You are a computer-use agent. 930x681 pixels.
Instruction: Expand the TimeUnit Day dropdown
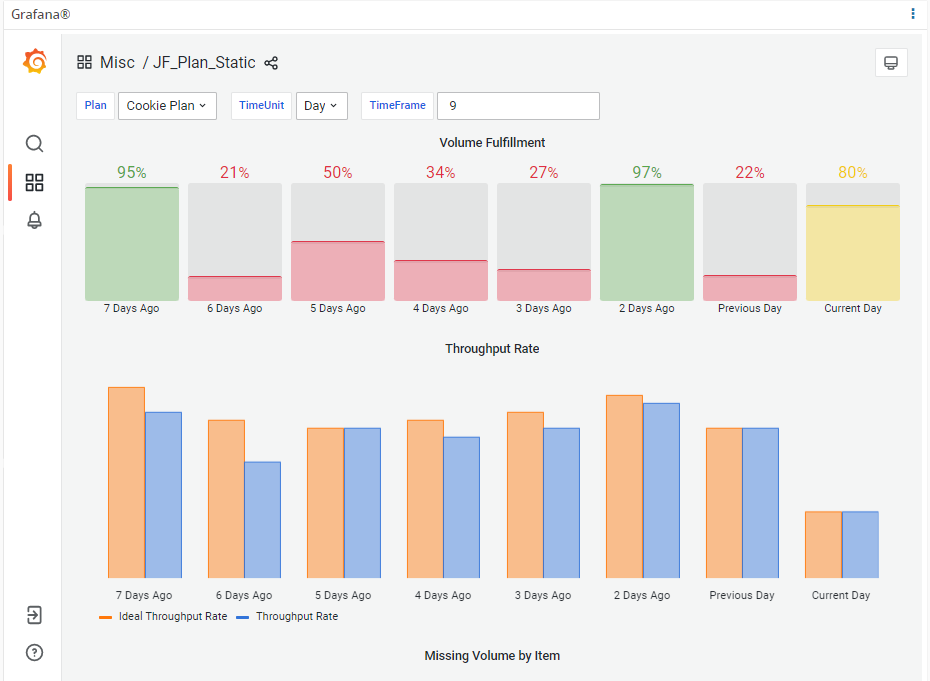[x=321, y=106]
